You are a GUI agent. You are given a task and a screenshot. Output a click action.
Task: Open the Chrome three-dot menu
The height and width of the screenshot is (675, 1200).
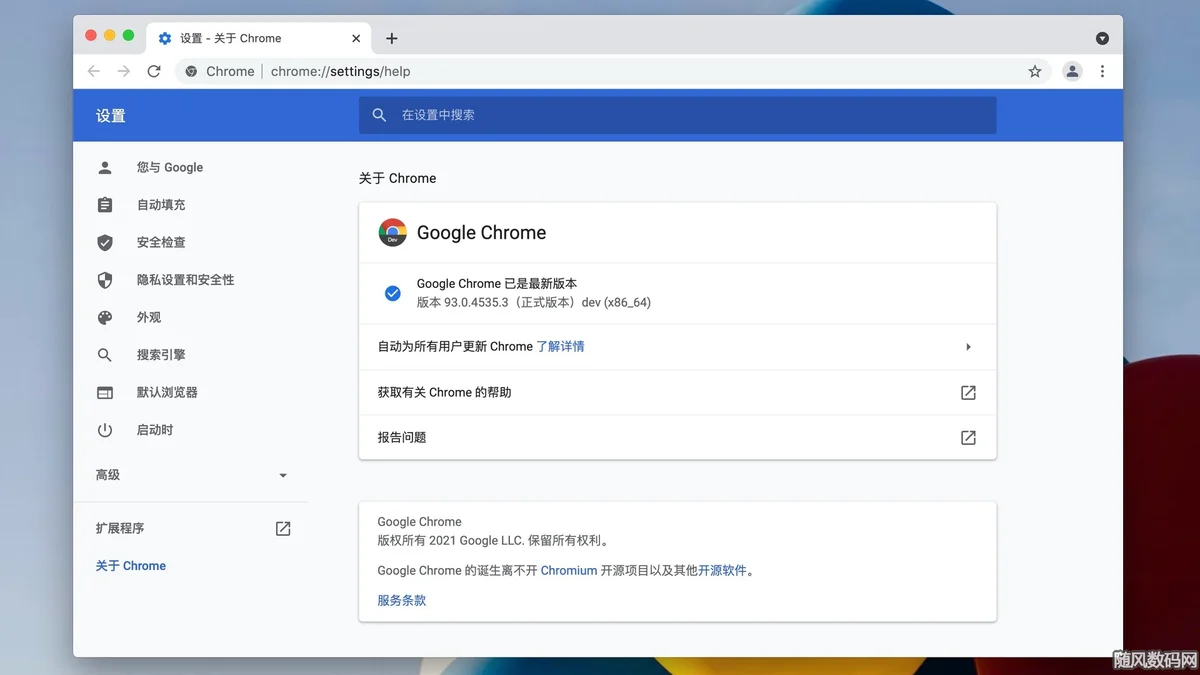point(1102,71)
